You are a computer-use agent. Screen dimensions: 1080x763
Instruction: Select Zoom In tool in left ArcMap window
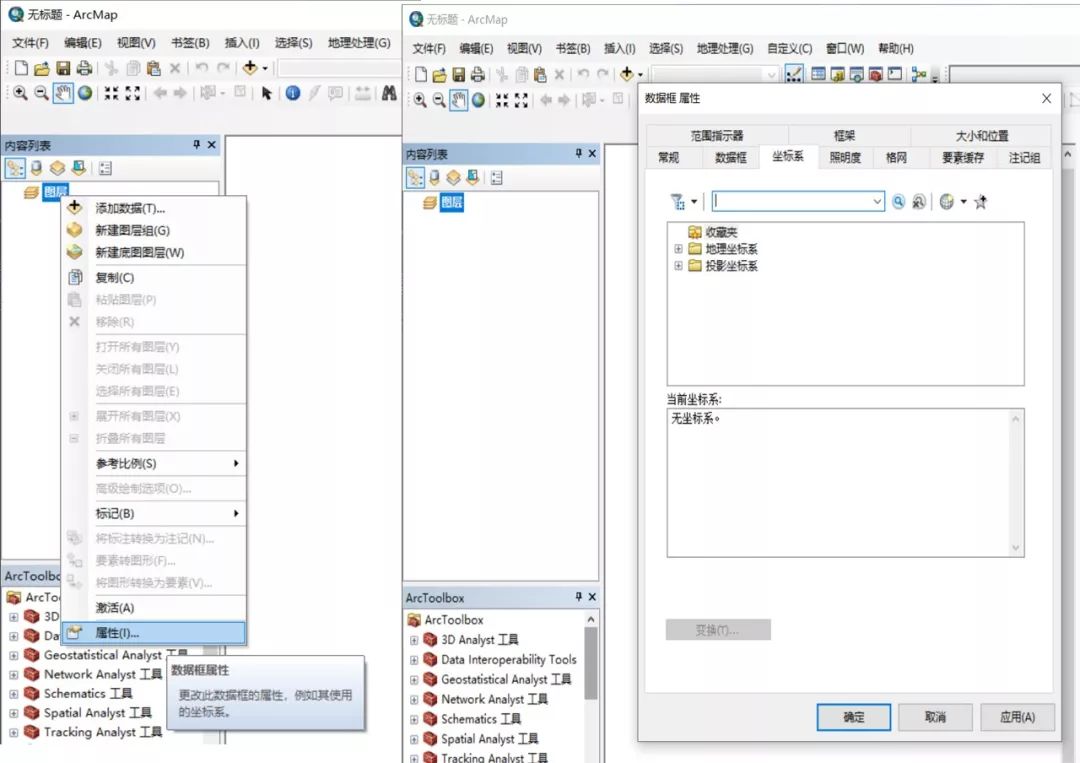coord(20,93)
